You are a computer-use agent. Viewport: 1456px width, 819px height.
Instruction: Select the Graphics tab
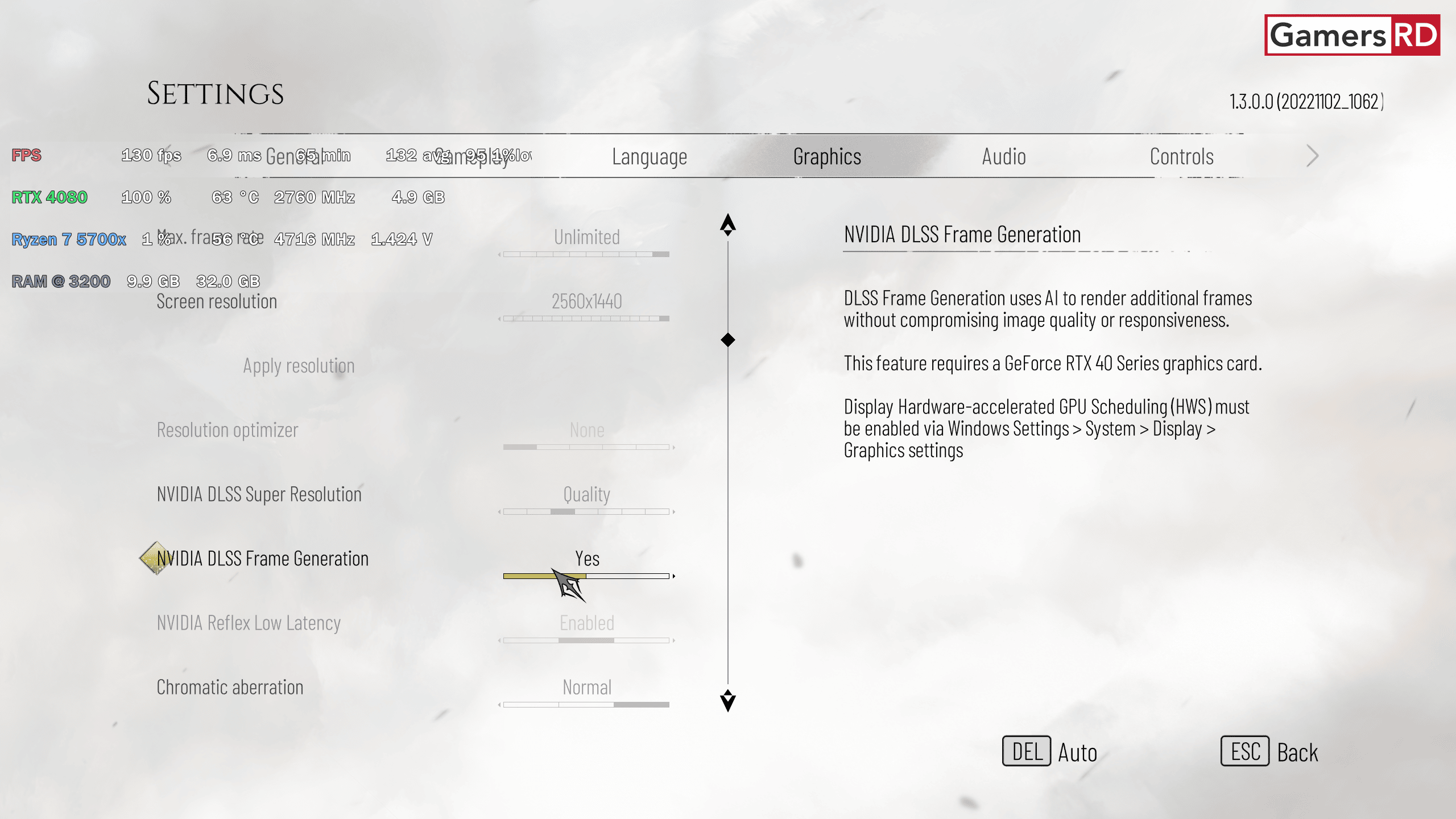click(826, 155)
